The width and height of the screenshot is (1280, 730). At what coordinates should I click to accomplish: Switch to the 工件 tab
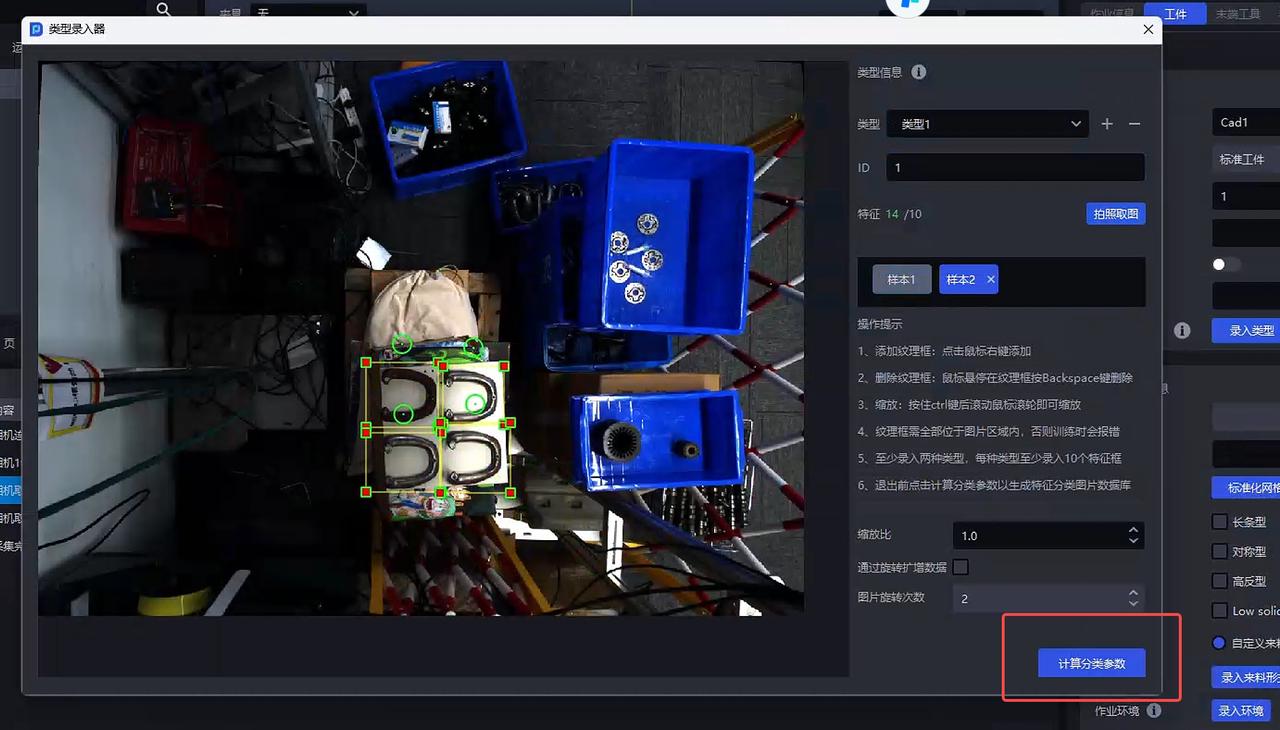pyautogui.click(x=1175, y=14)
